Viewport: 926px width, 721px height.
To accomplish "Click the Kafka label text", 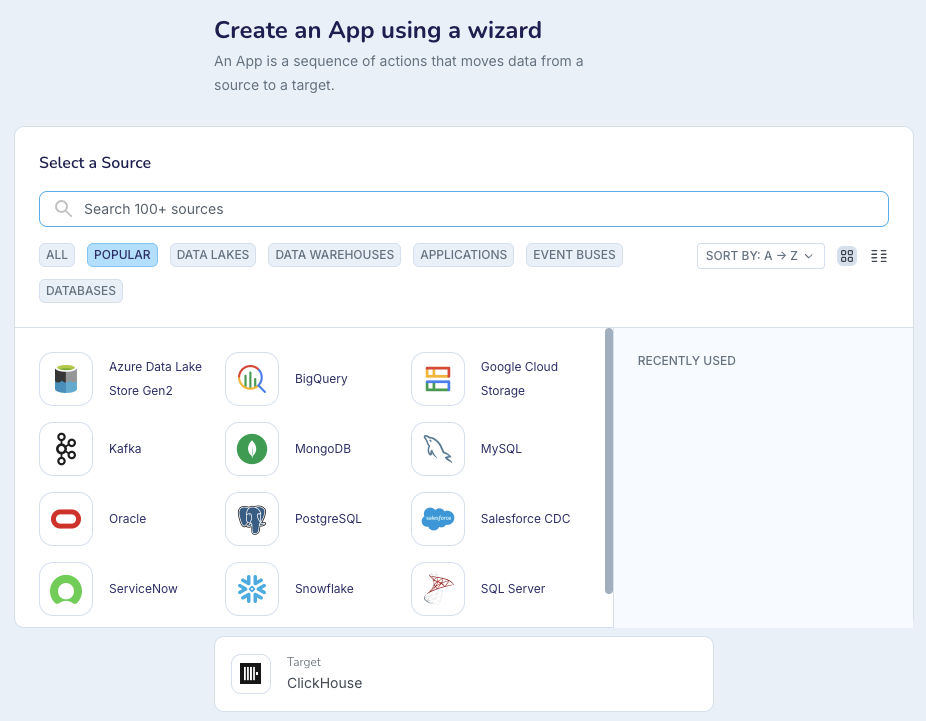I will click(x=125, y=449).
